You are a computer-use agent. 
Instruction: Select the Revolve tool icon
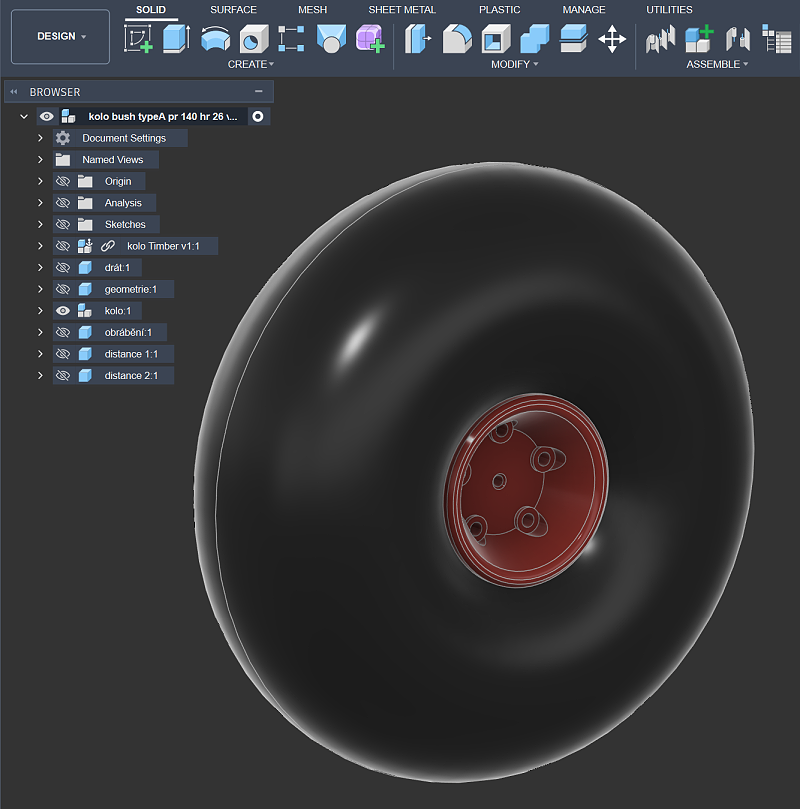click(215, 39)
